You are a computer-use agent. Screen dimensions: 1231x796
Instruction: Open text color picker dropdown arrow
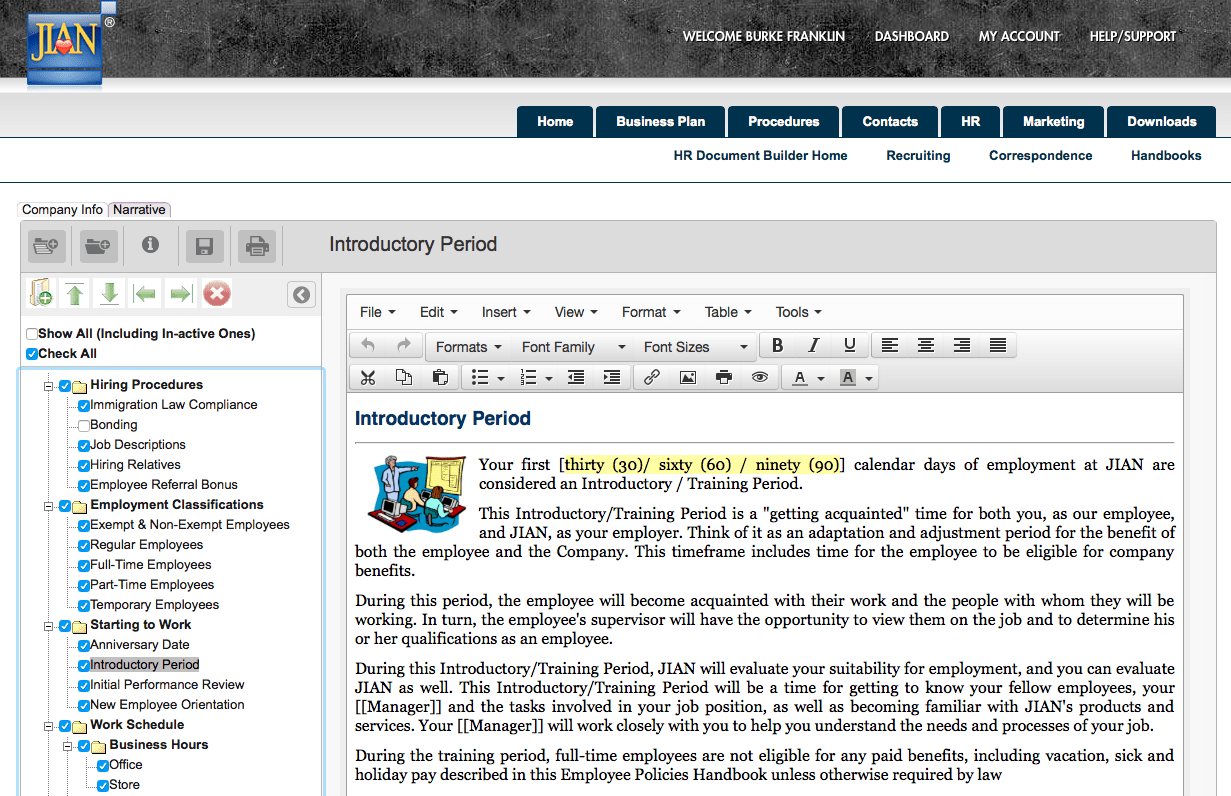pyautogui.click(x=822, y=378)
